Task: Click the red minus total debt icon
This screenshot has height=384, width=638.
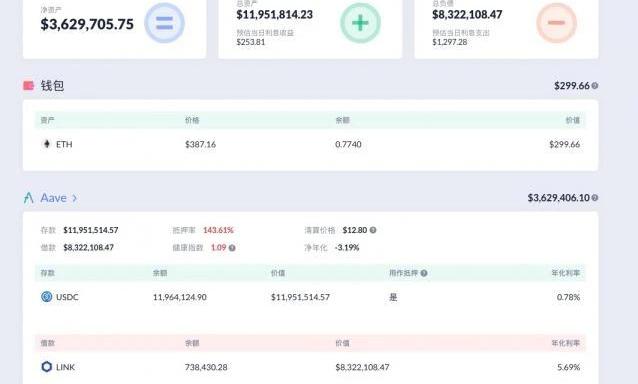Action: click(556, 23)
